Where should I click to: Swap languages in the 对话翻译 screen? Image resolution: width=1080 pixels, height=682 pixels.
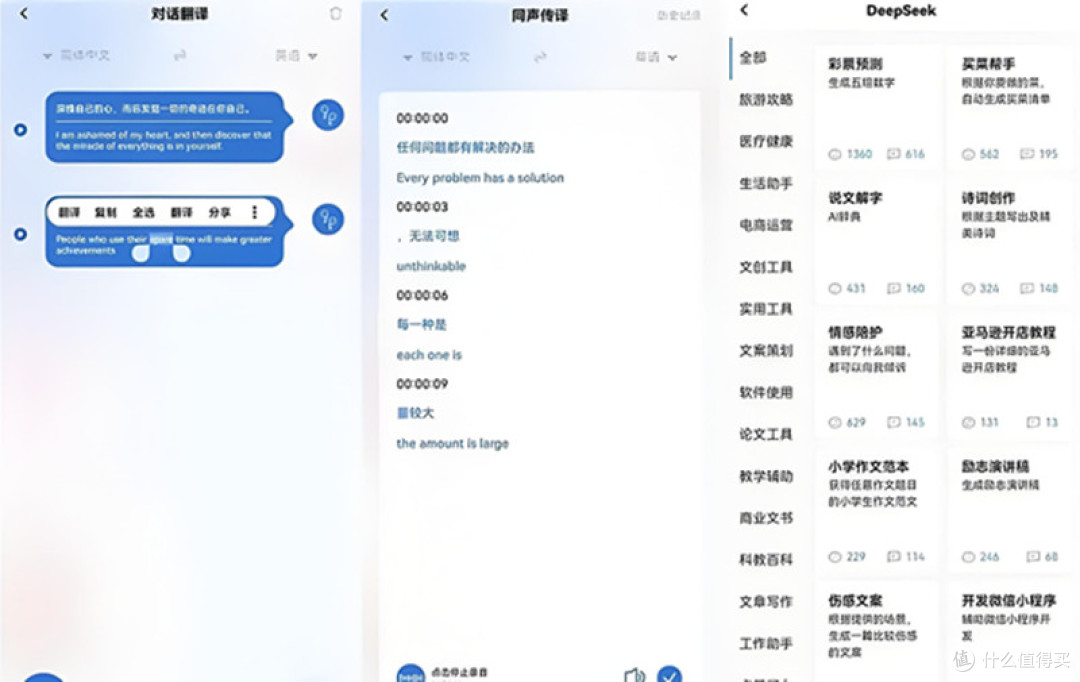point(180,55)
